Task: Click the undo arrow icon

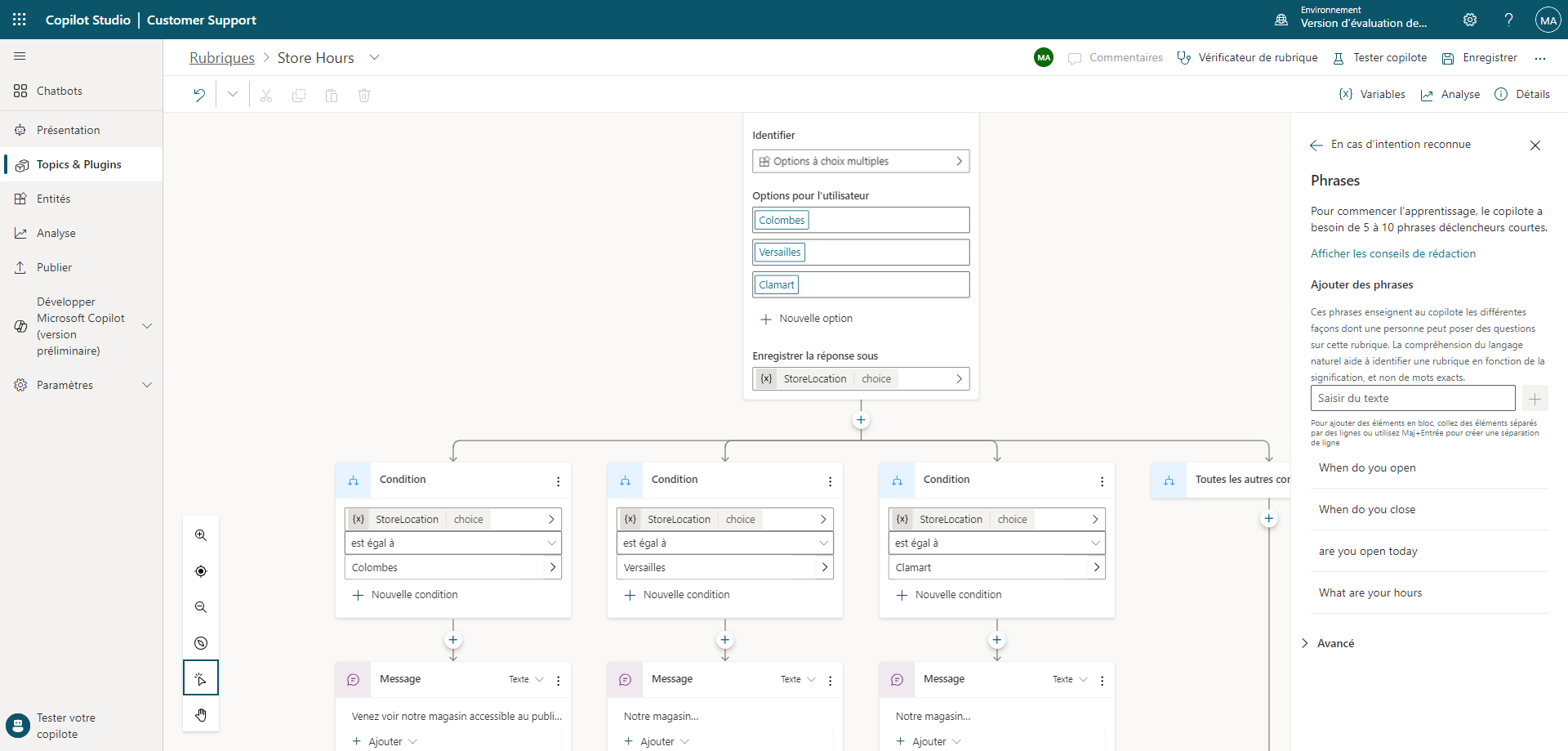Action: pyautogui.click(x=199, y=95)
